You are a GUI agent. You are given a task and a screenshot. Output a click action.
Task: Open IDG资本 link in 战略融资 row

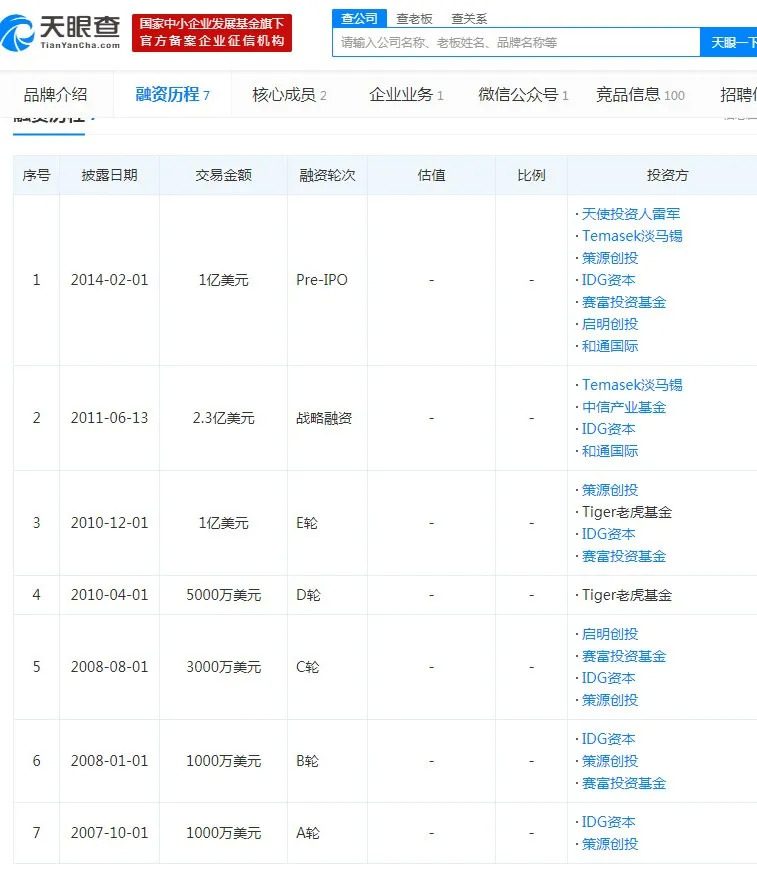point(609,429)
